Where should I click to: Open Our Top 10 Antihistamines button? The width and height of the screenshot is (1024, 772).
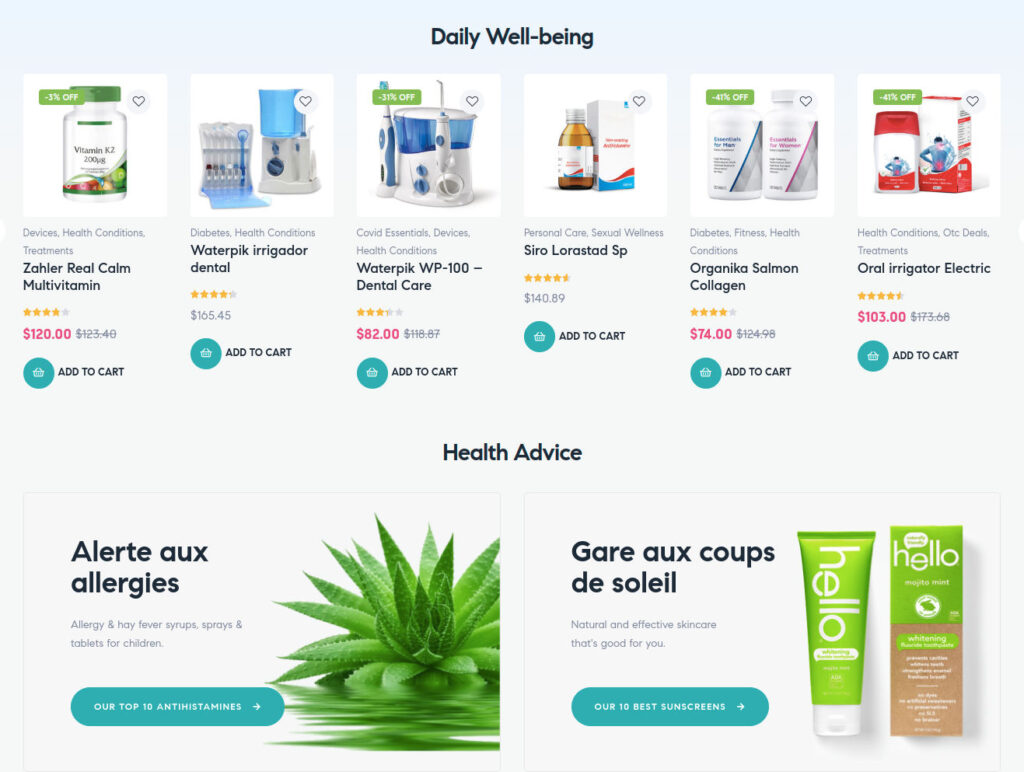pyautogui.click(x=178, y=706)
